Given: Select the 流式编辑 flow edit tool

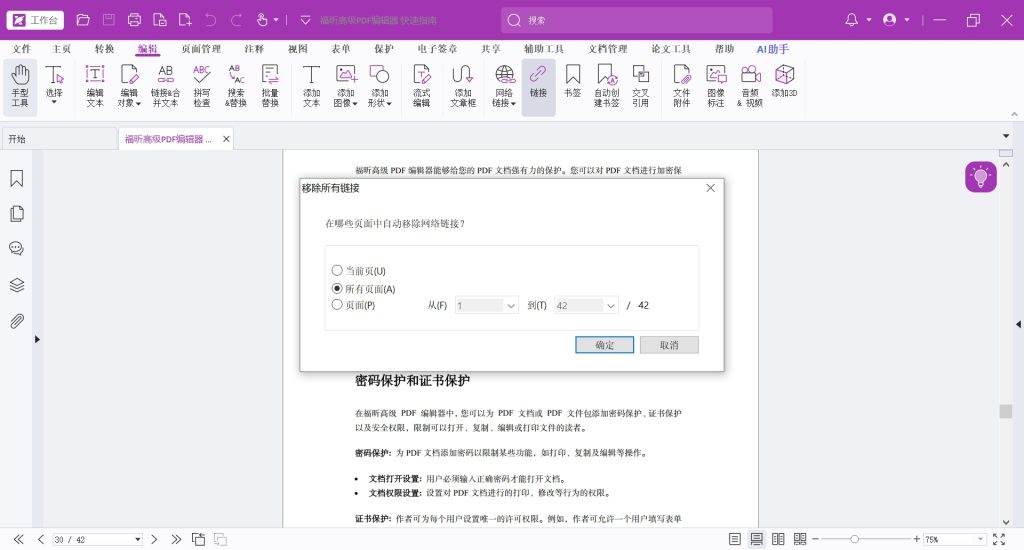Looking at the screenshot, I should coord(421,86).
